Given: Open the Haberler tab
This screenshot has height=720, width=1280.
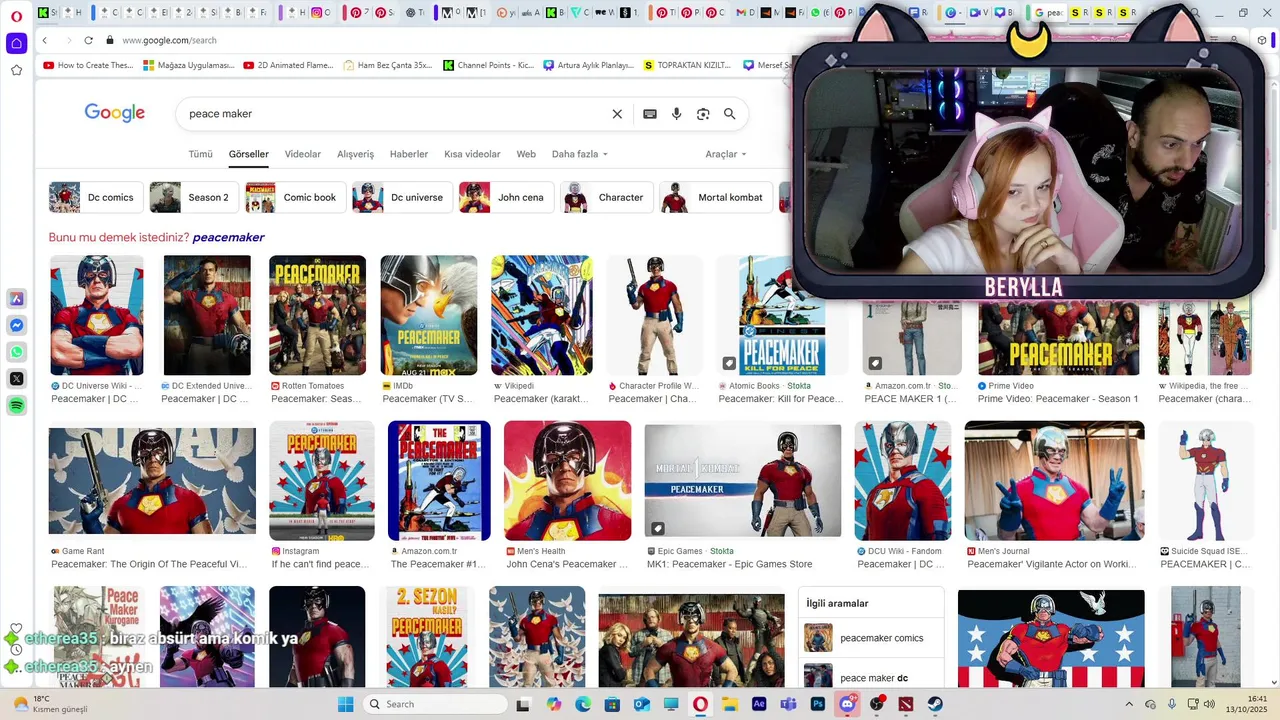Looking at the screenshot, I should (409, 154).
